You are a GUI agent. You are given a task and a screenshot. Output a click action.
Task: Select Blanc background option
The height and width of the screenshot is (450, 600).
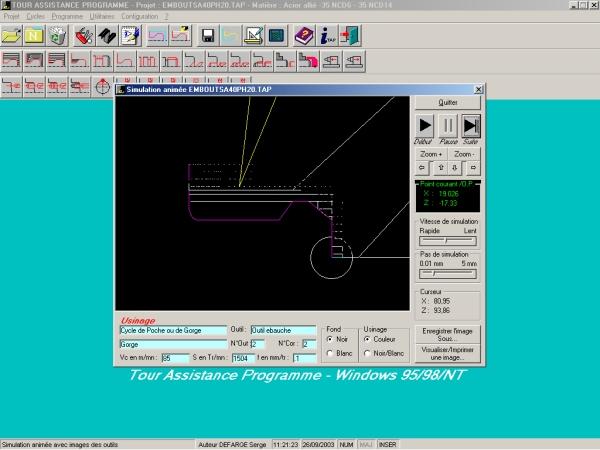[x=331, y=353]
